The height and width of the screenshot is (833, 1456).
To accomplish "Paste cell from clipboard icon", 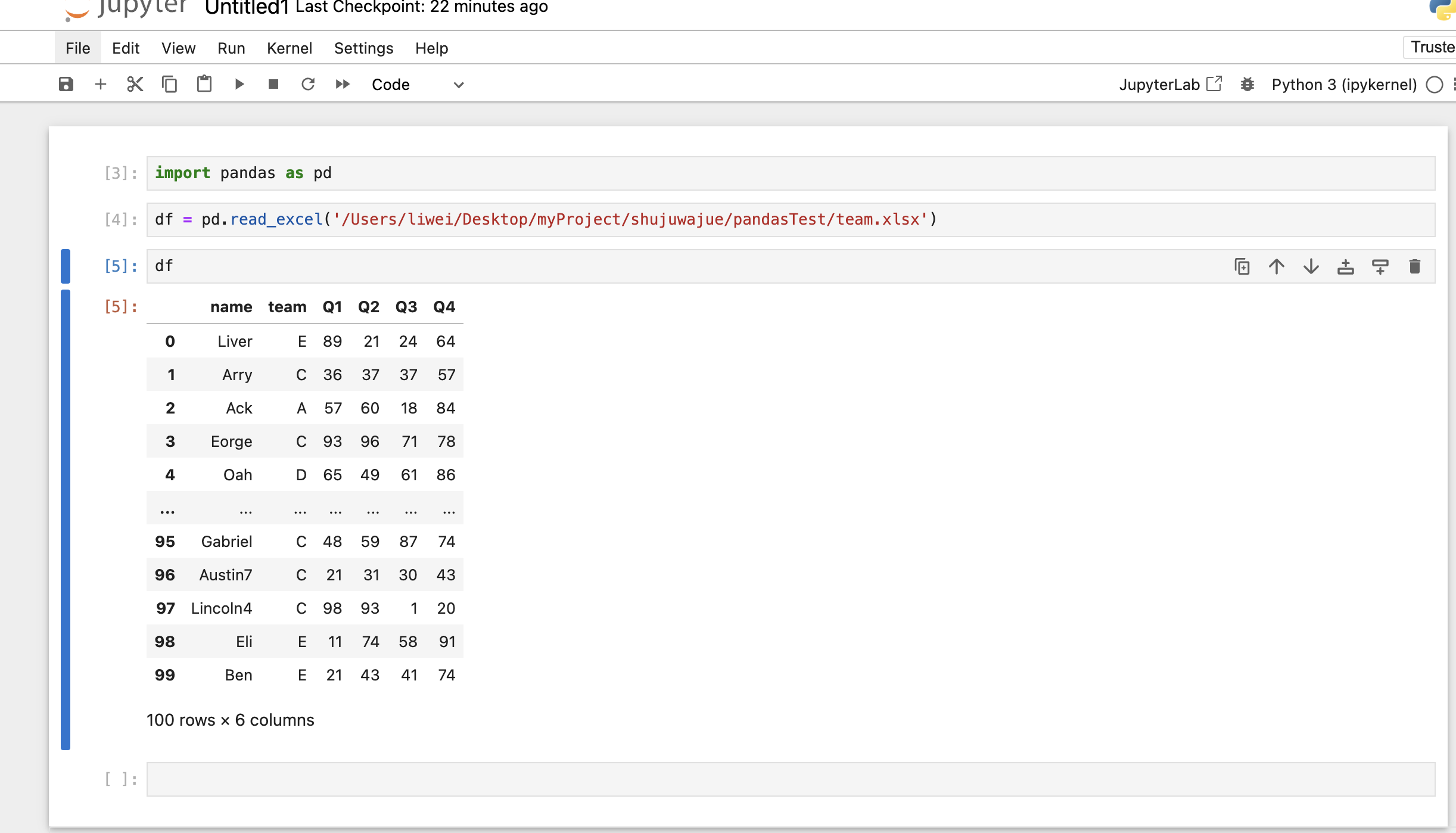I will (204, 84).
